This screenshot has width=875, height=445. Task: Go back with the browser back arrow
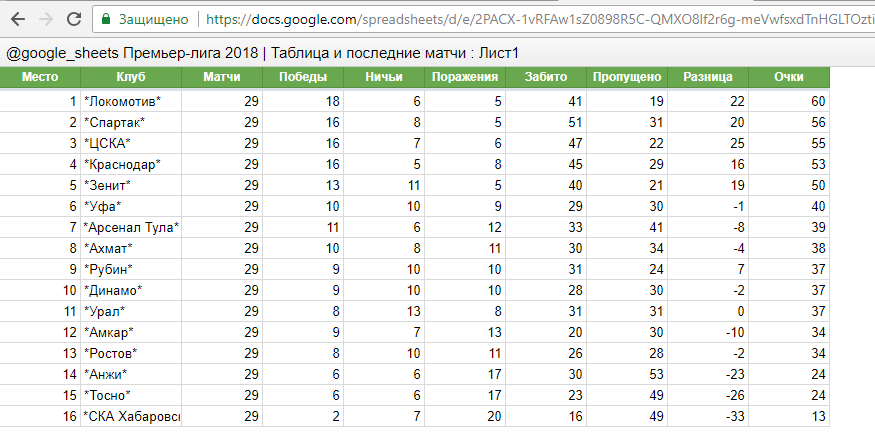(x=18, y=20)
